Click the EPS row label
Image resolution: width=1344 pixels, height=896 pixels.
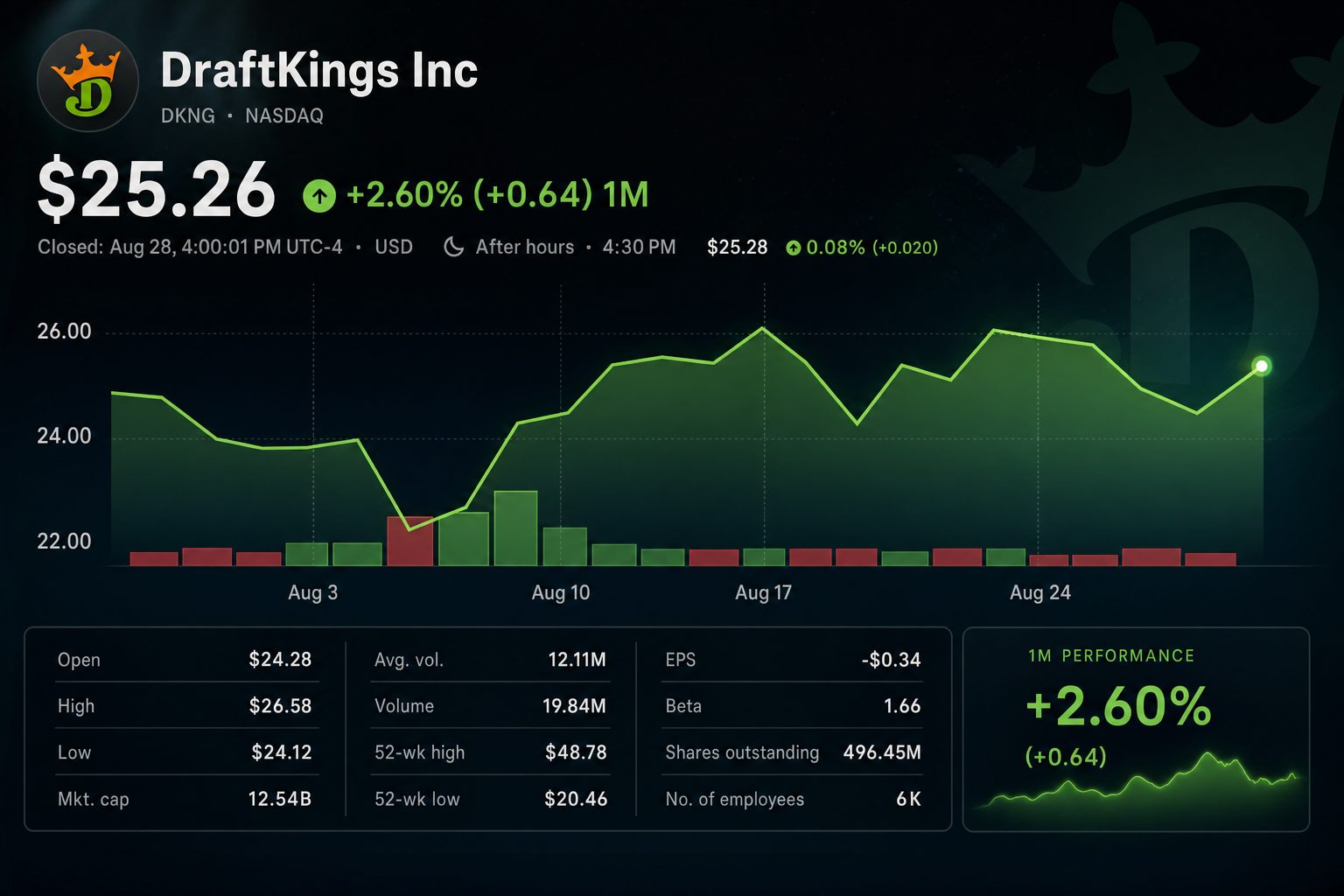pos(681,660)
